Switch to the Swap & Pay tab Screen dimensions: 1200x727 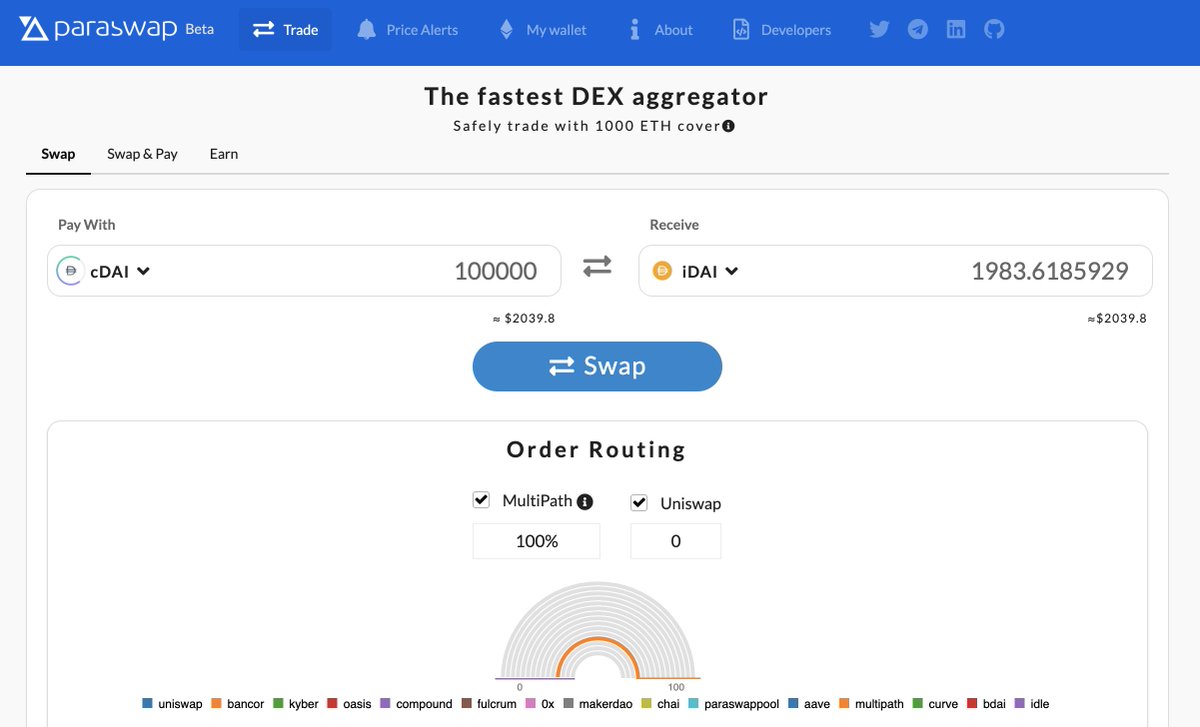(142, 154)
